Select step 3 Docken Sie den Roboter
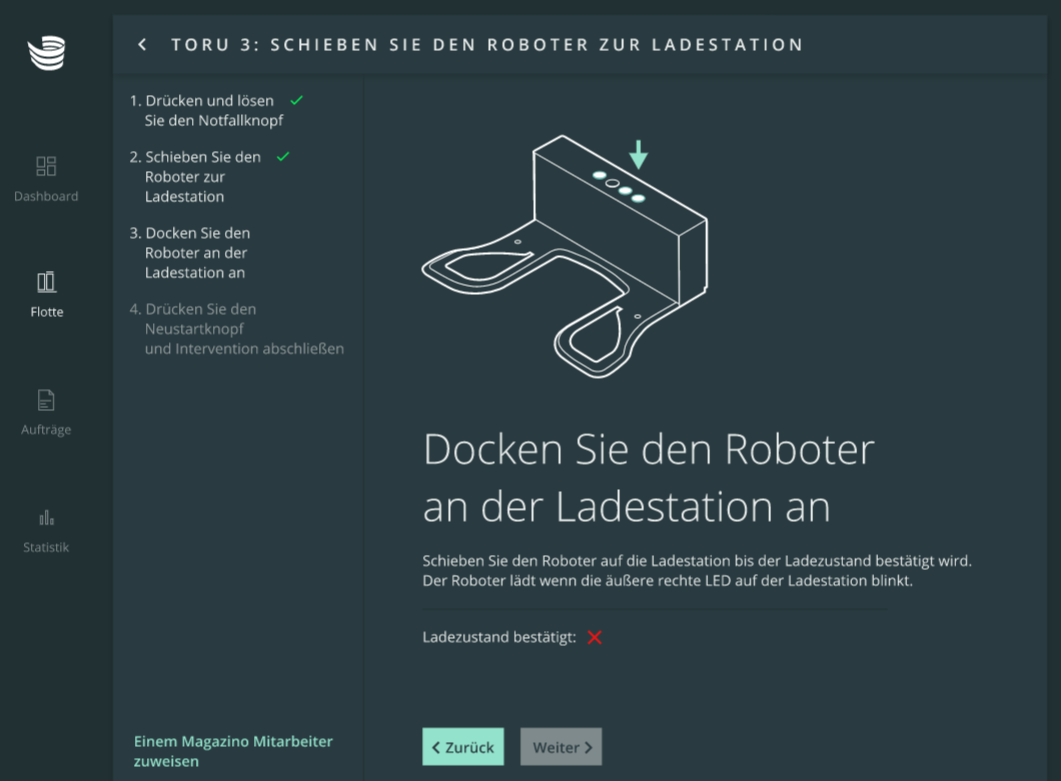 [x=196, y=253]
